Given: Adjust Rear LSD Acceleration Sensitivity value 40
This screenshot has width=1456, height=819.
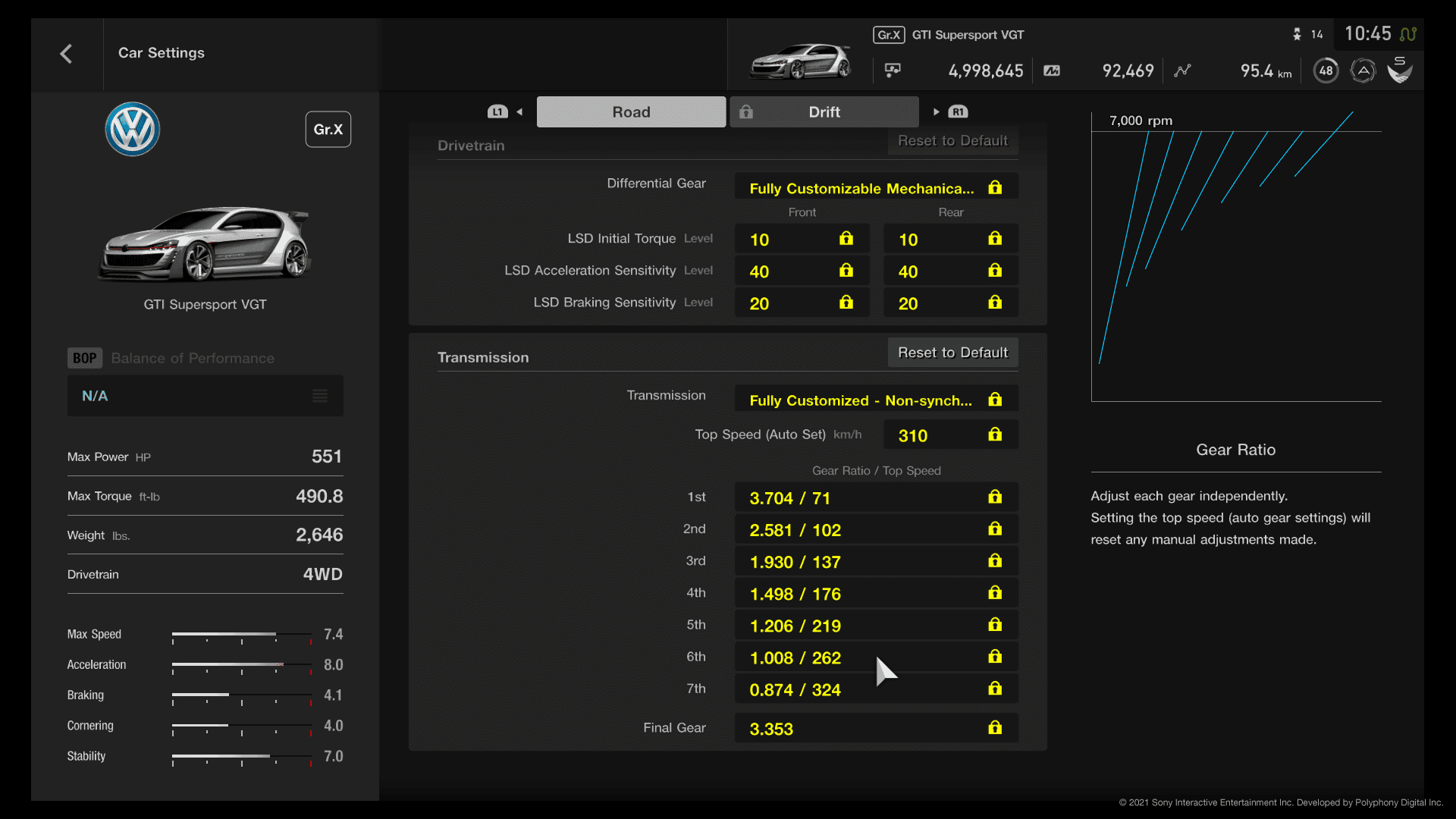Looking at the screenshot, I should coord(950,271).
